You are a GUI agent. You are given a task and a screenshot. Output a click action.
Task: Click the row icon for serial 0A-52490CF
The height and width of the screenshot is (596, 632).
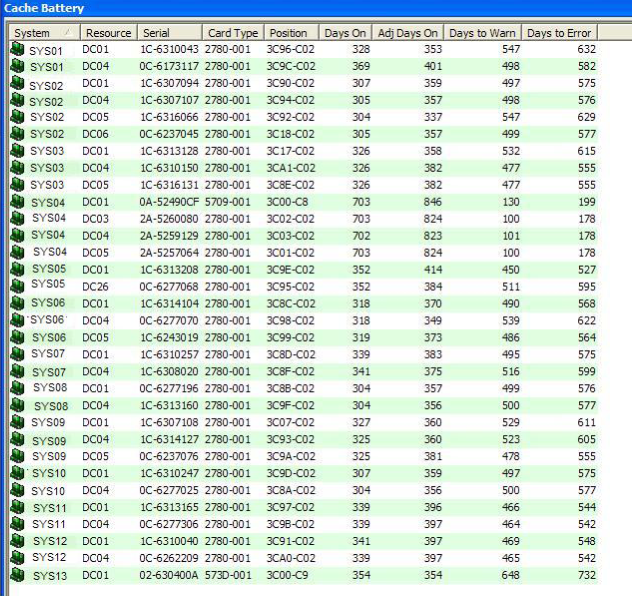pos(17,201)
